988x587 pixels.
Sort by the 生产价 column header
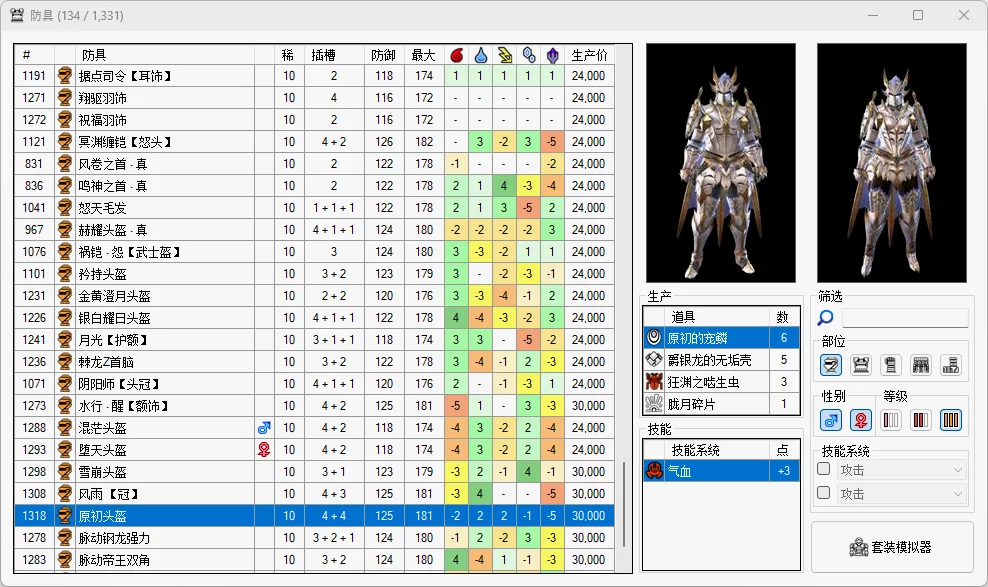[589, 55]
